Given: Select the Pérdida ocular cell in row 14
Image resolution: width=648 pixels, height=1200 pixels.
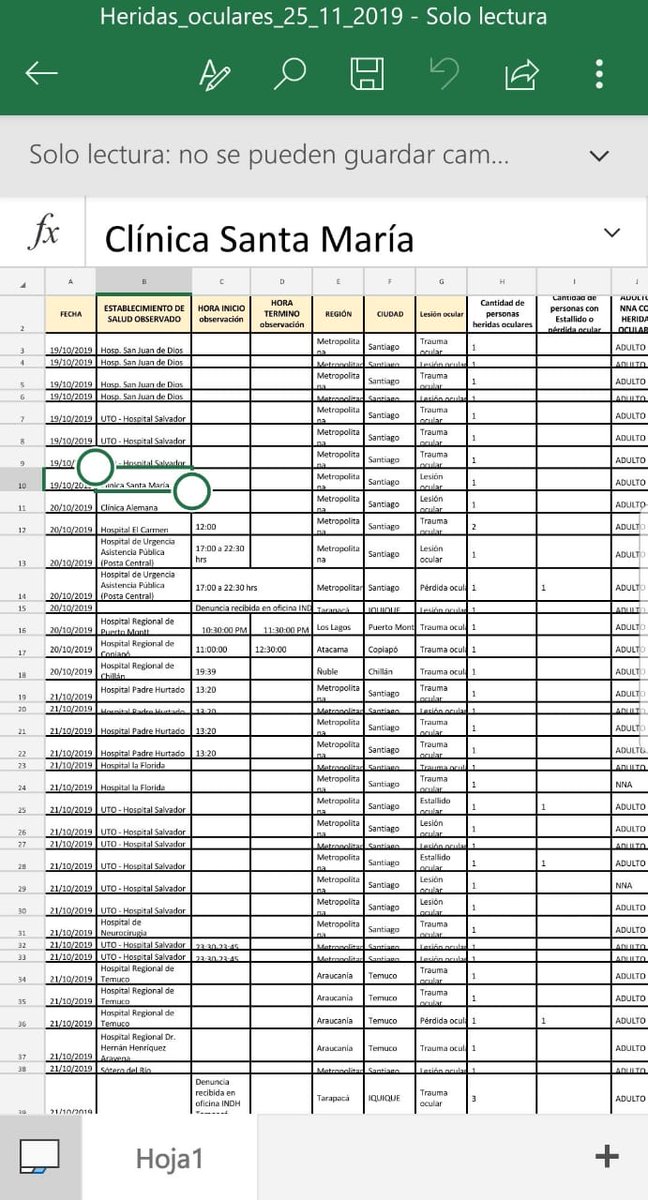Looking at the screenshot, I should [441, 587].
